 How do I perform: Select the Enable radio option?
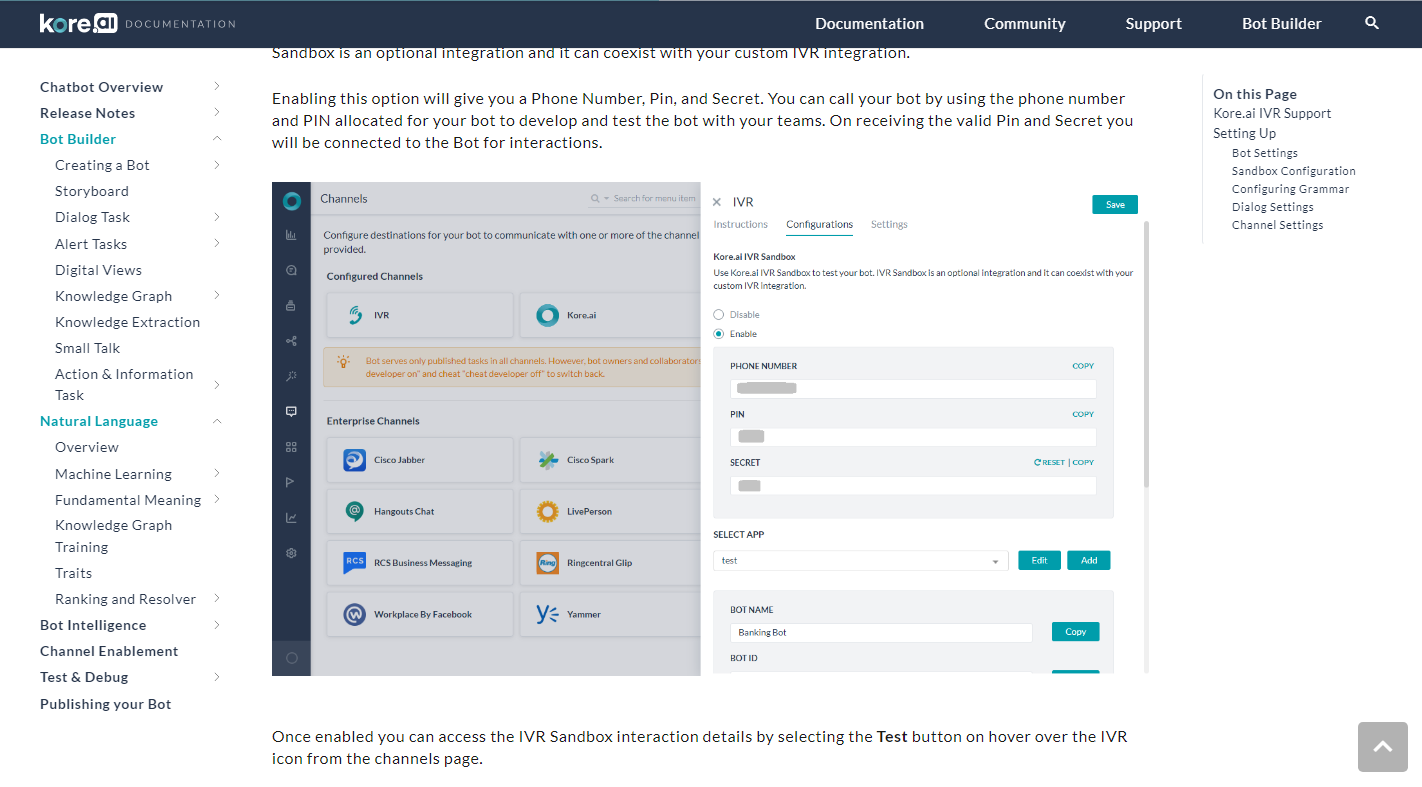pos(718,334)
